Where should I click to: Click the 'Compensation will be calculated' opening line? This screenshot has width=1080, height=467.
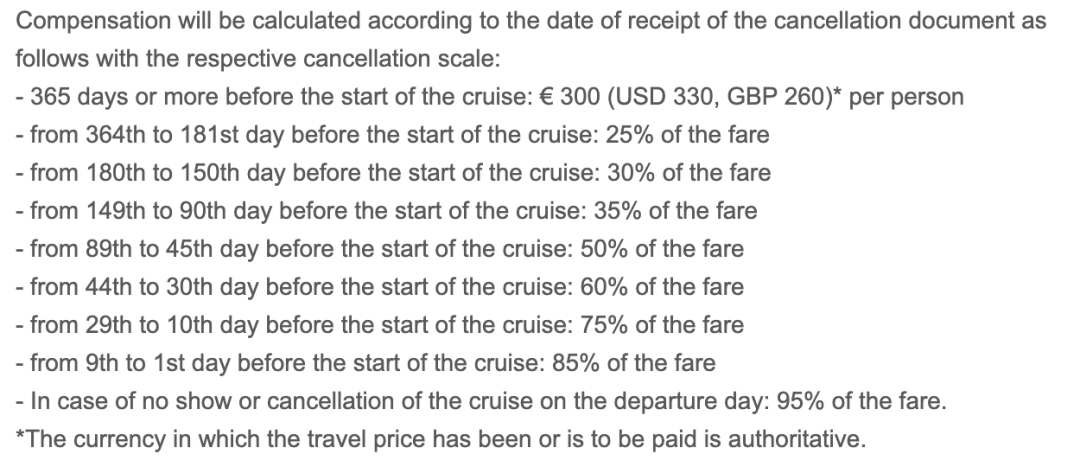point(530,21)
